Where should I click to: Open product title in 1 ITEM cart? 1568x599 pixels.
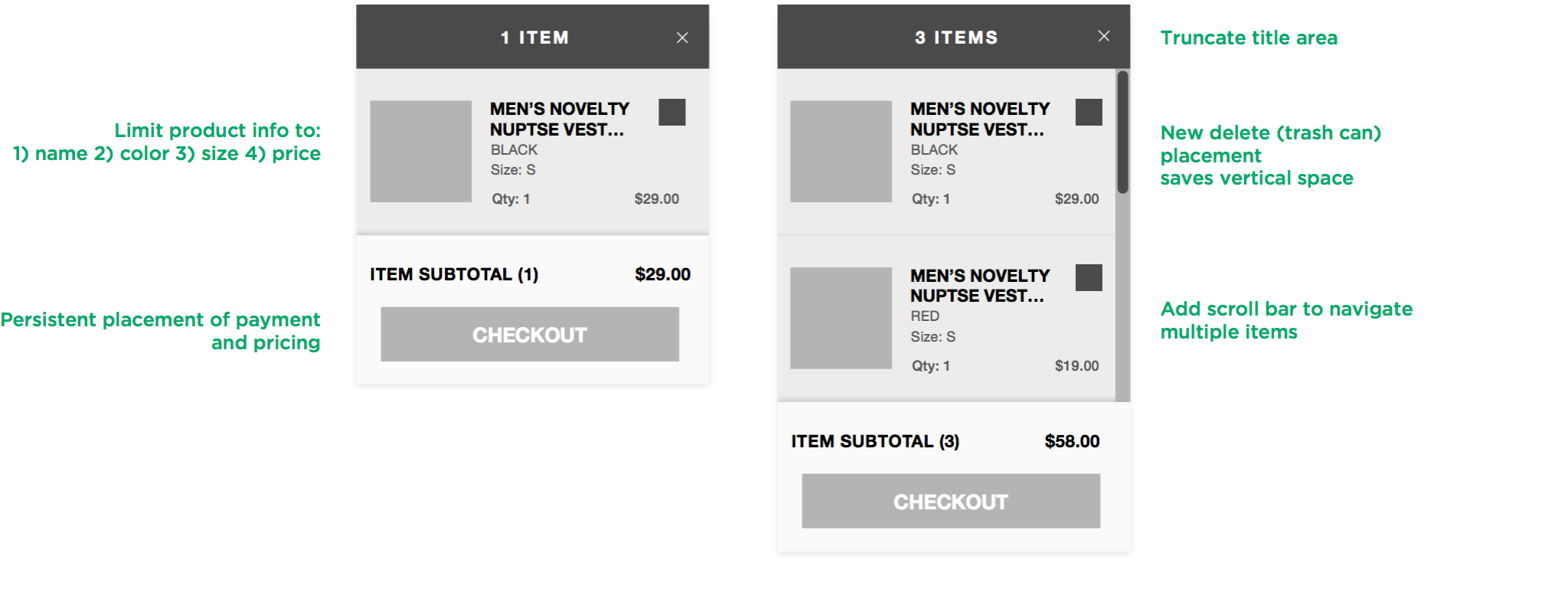(x=560, y=119)
